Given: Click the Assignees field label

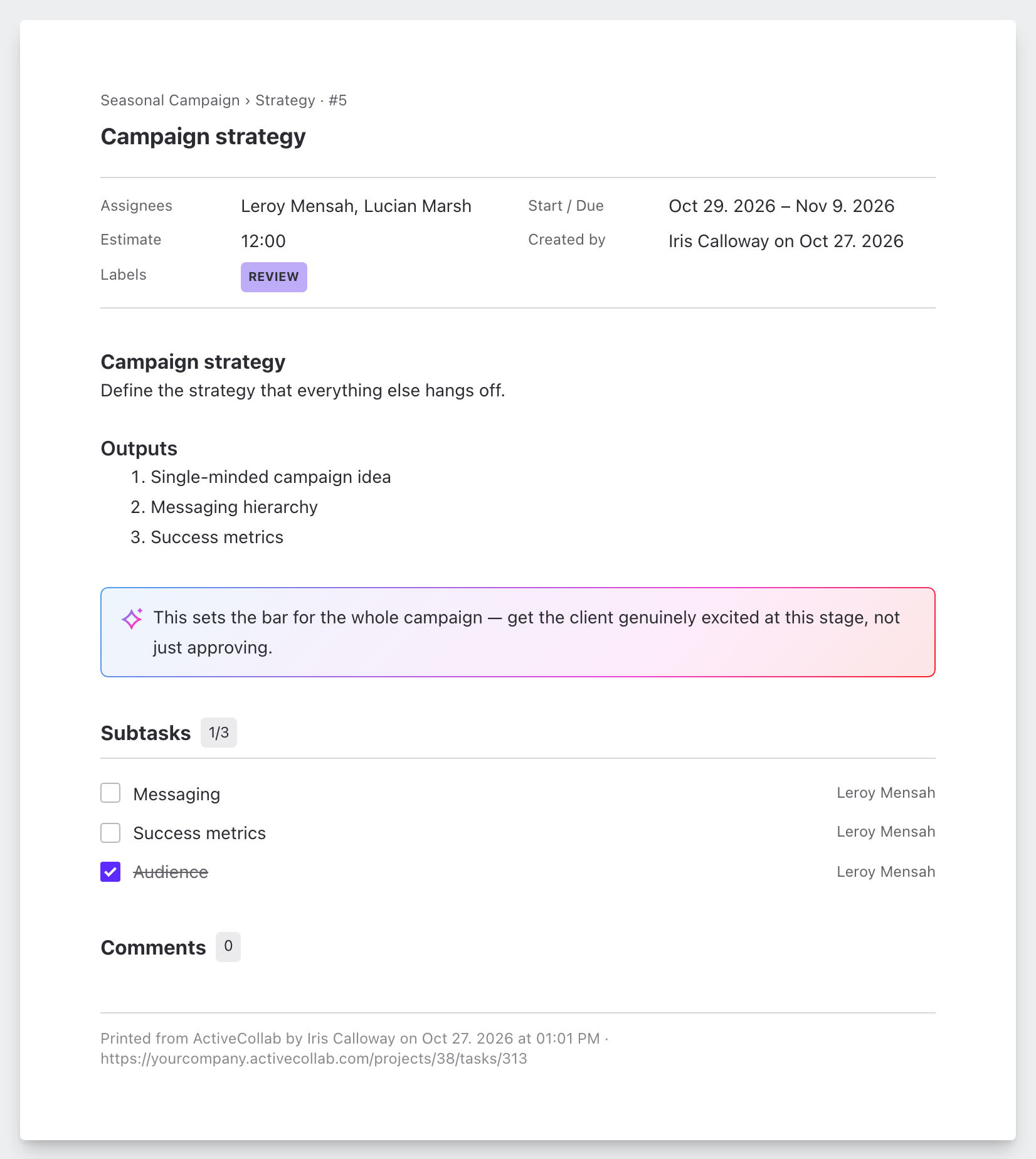Looking at the screenshot, I should coord(136,206).
